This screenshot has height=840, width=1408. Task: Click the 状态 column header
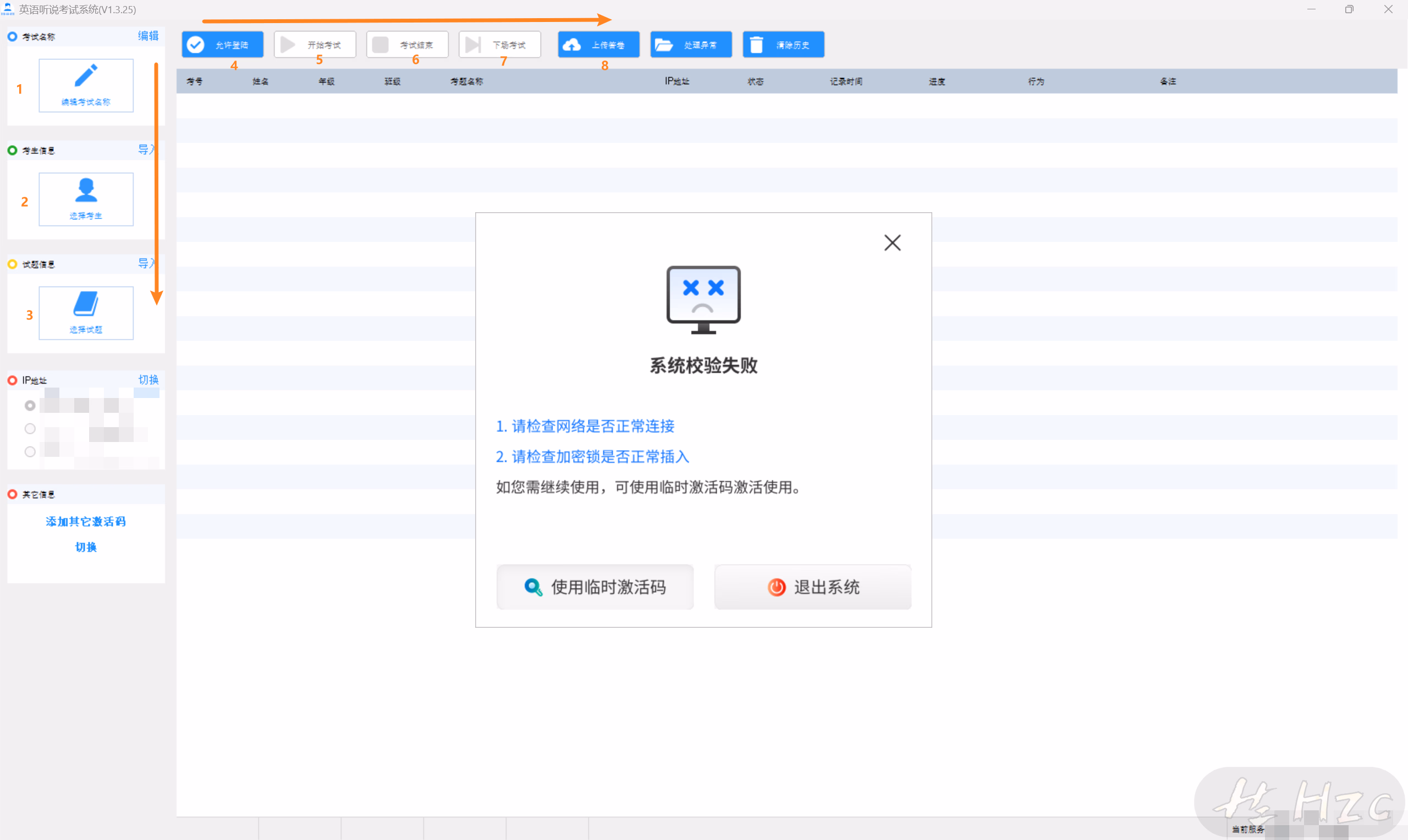click(755, 81)
